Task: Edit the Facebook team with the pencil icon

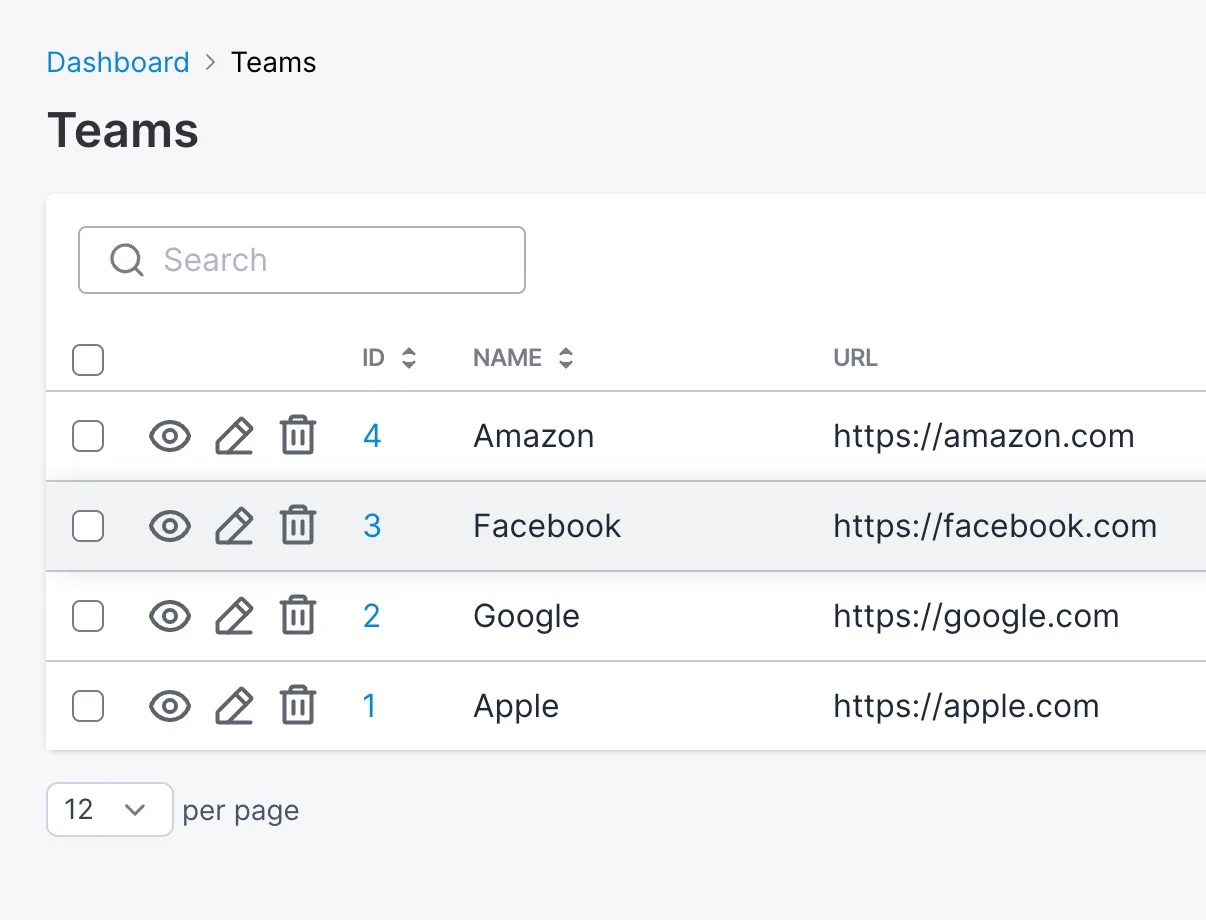Action: click(x=234, y=526)
